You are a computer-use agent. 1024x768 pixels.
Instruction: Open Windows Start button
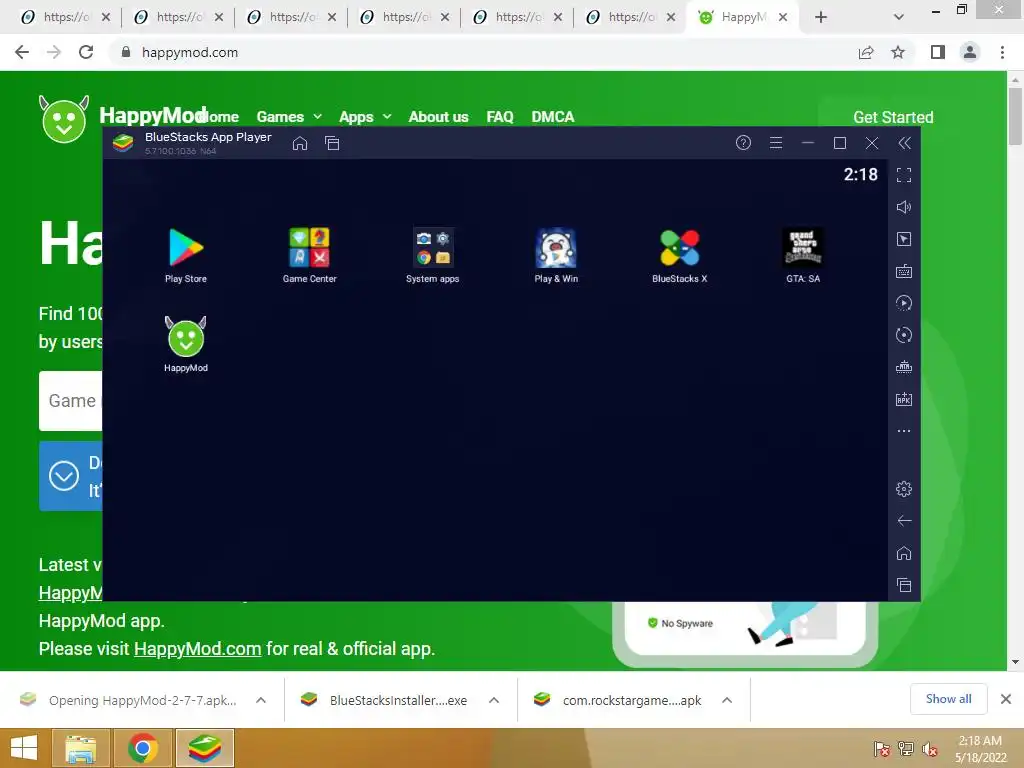[x=24, y=748]
